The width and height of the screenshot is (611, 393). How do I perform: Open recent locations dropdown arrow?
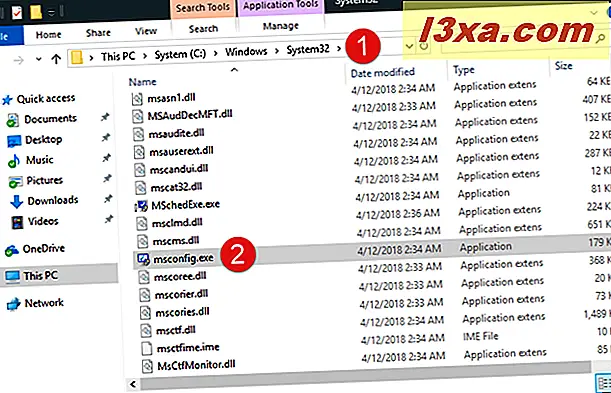[38, 60]
